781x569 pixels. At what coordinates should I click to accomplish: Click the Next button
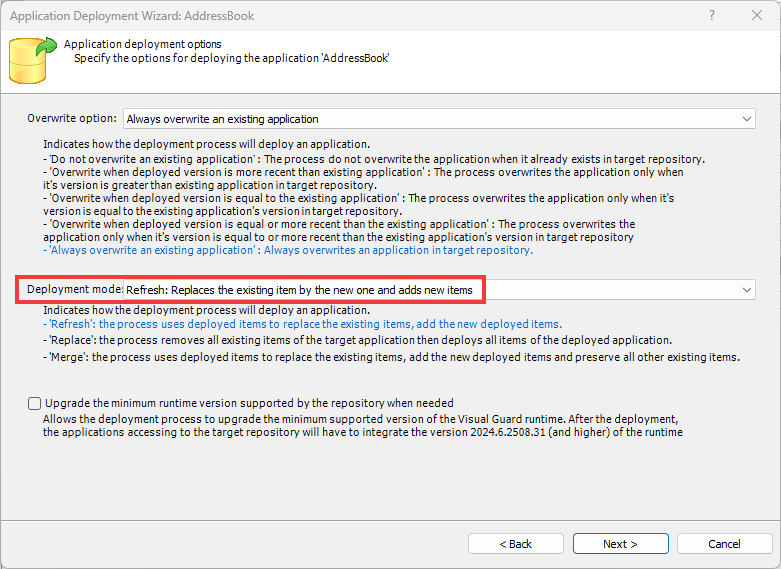(x=620, y=544)
